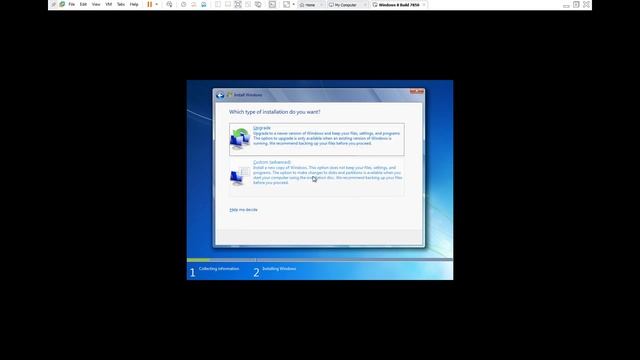Image resolution: width=640 pixels, height=360 pixels.
Task: Open the Edit menu
Action: [83, 4]
